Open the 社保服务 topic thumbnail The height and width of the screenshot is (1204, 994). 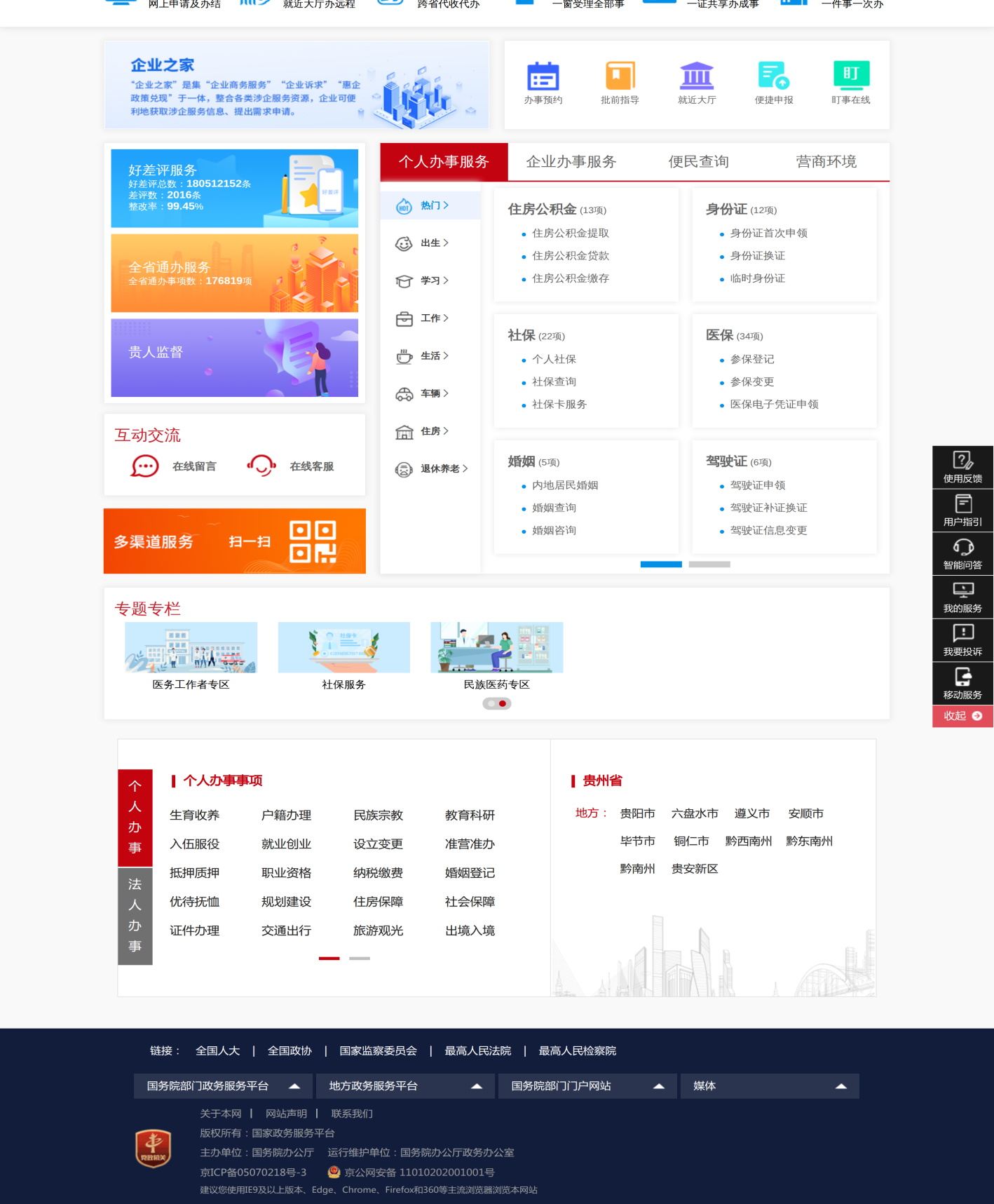point(343,647)
